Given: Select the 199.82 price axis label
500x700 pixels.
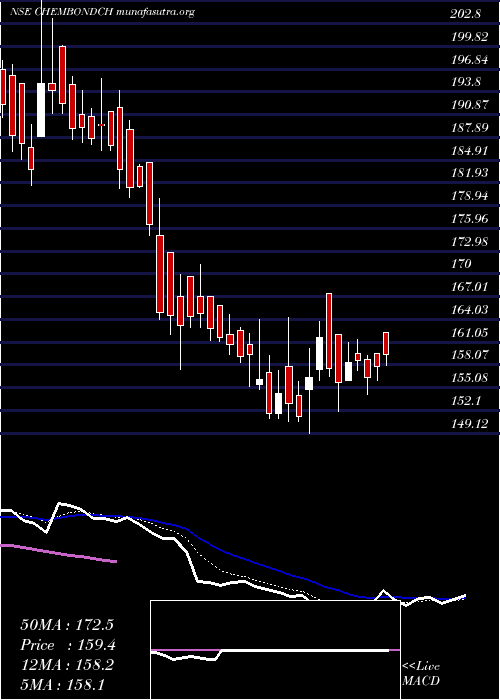Looking at the screenshot, I should (x=469, y=37).
